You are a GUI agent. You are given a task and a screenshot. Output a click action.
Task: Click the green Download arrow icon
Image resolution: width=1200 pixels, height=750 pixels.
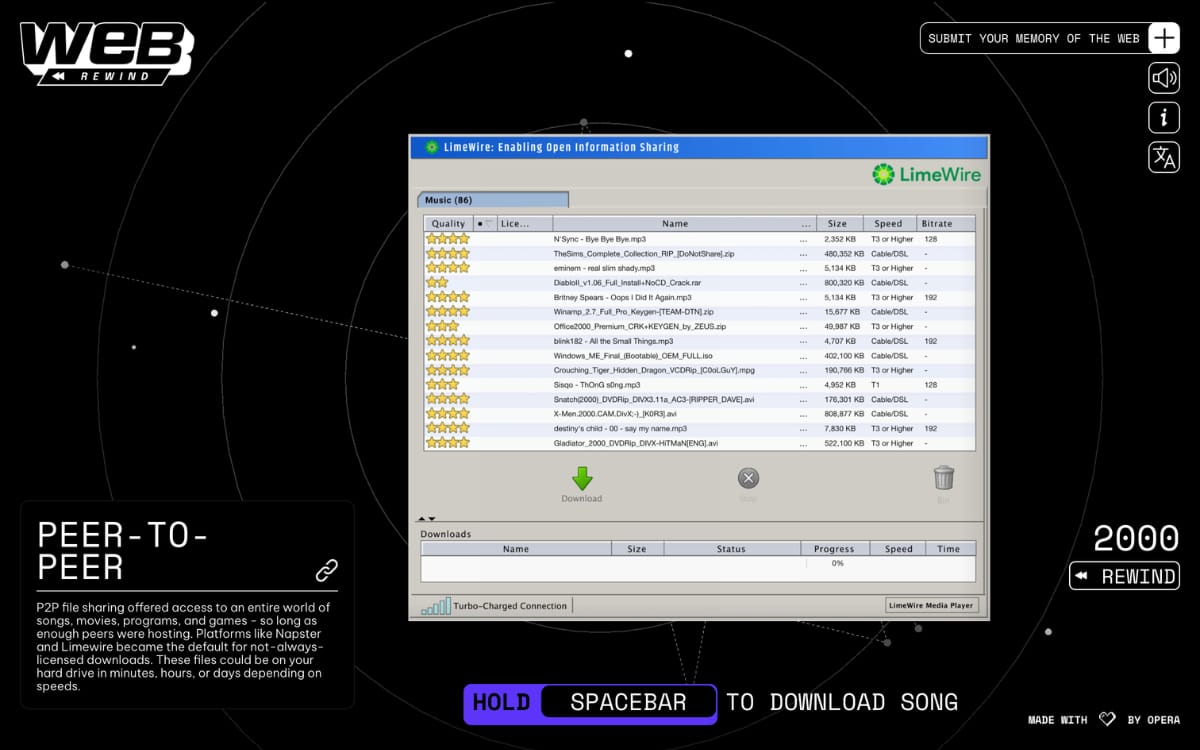click(582, 478)
